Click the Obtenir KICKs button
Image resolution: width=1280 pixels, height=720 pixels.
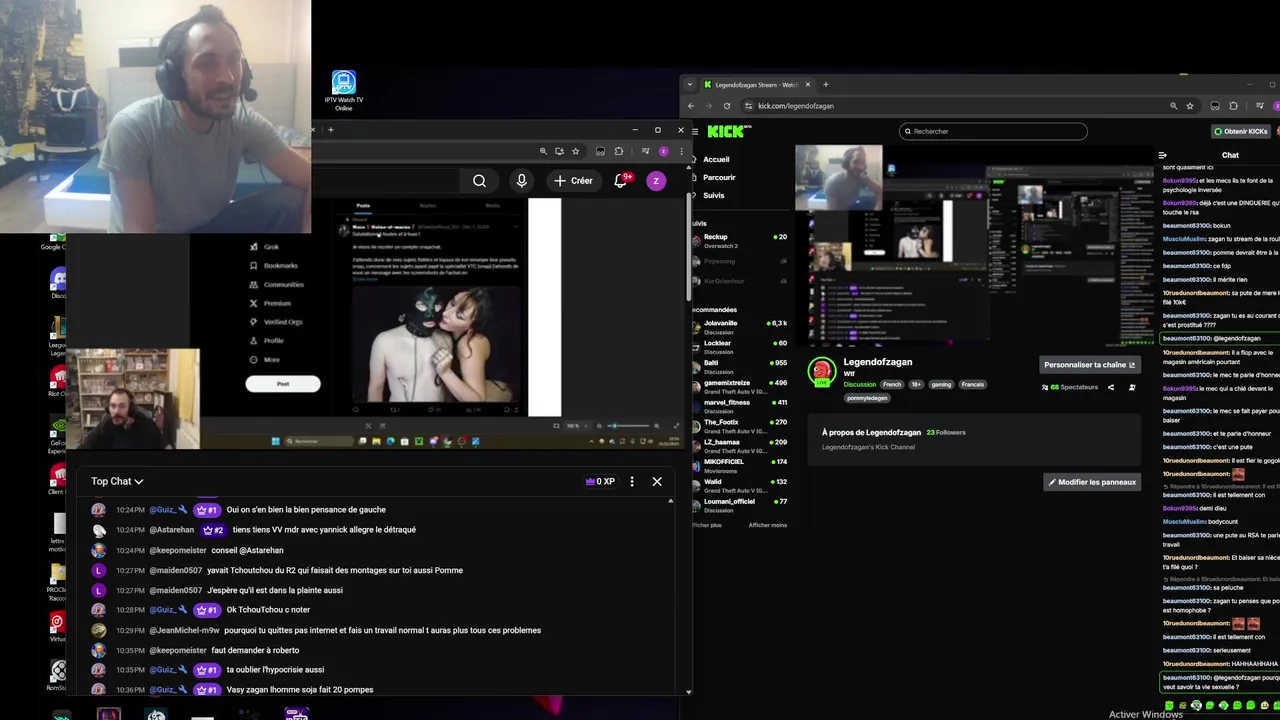click(x=1240, y=131)
